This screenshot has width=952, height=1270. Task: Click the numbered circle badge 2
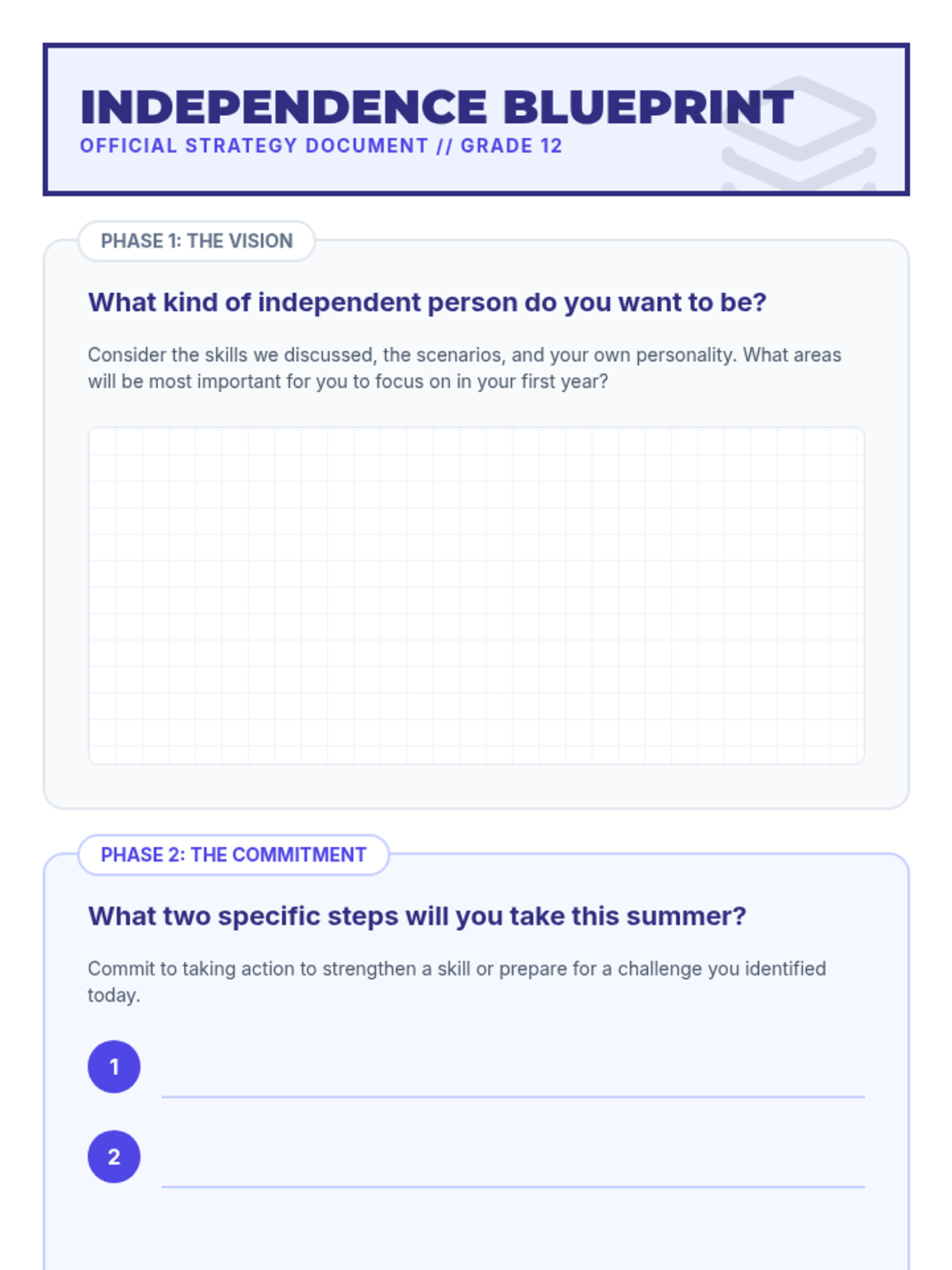(x=114, y=1156)
